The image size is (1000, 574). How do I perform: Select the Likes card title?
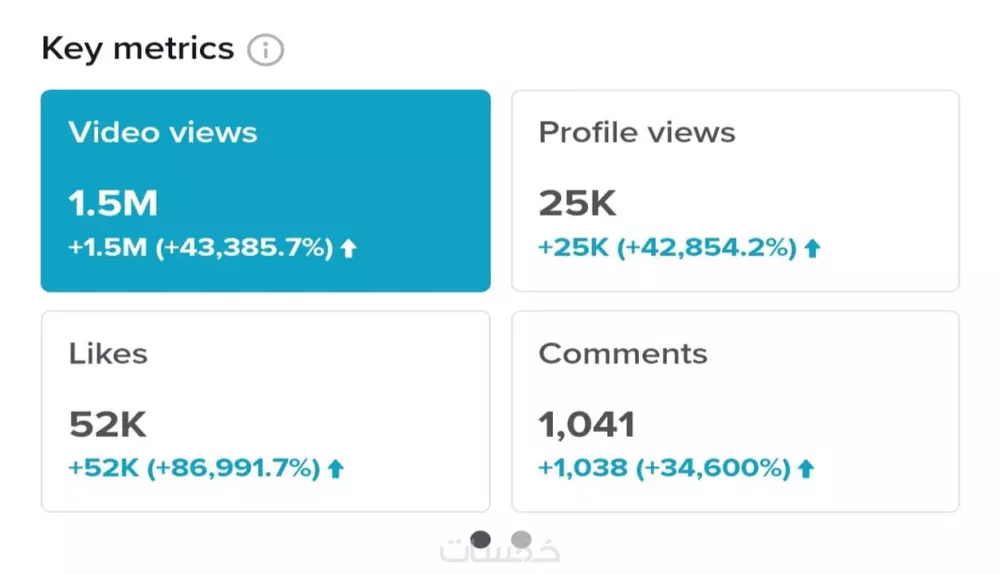pos(108,354)
